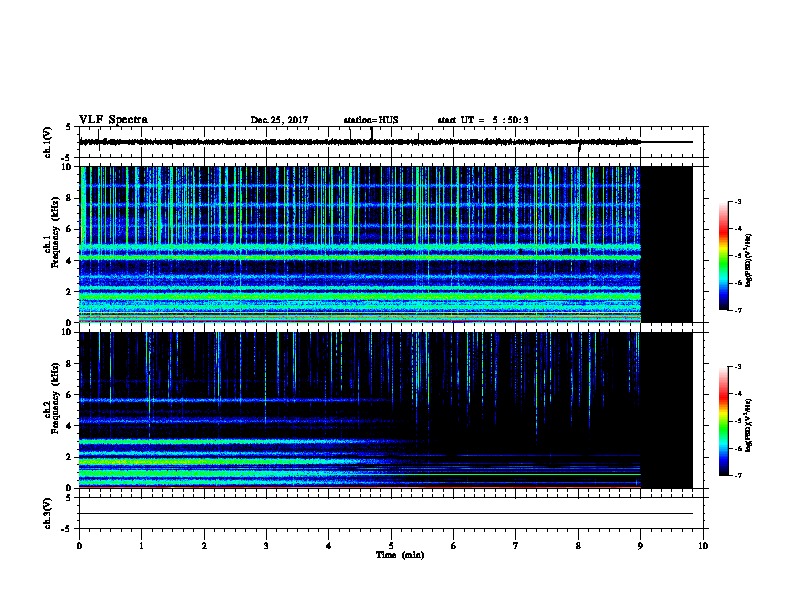Click the time axis tick label "7"
The height and width of the screenshot is (612, 792).
[516, 546]
